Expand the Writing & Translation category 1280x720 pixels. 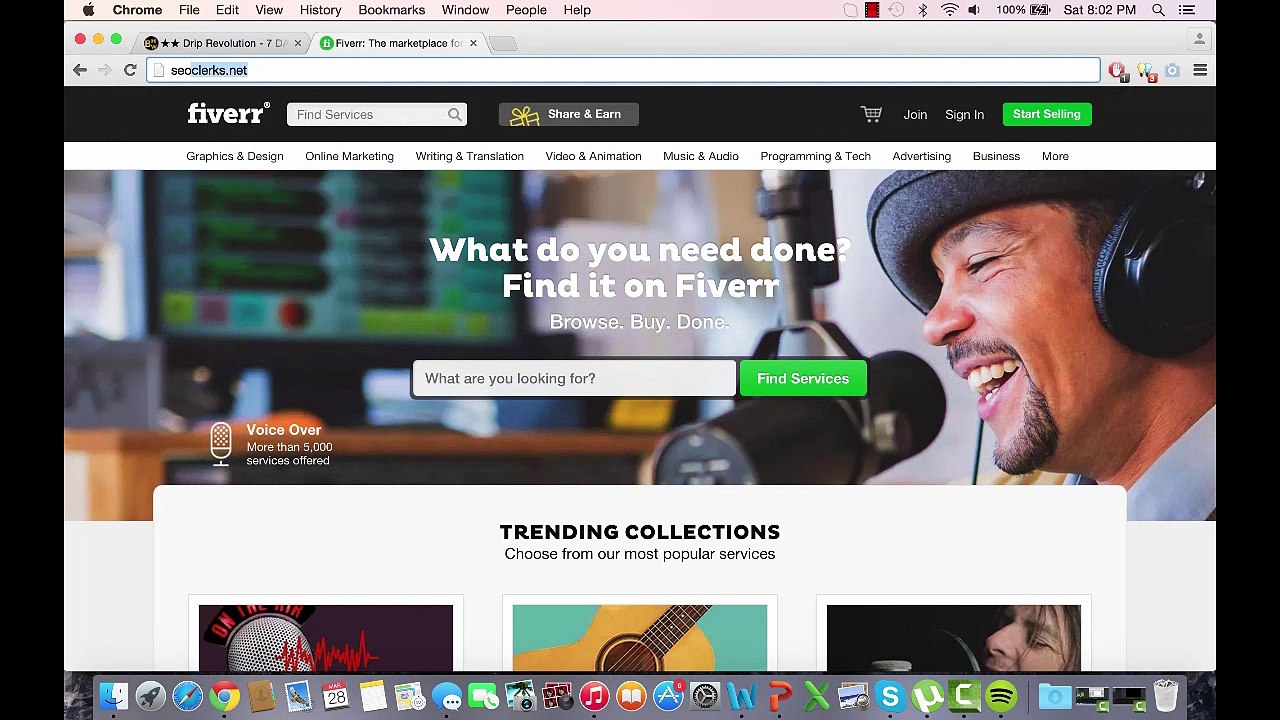pos(470,156)
